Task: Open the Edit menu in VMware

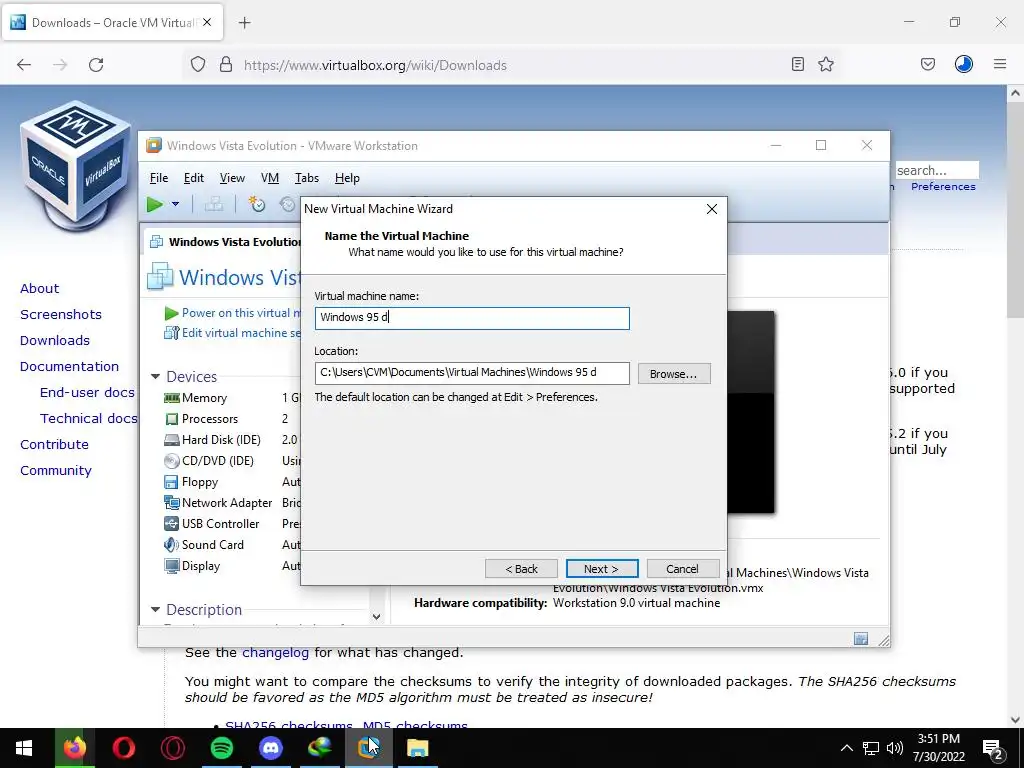Action: (194, 178)
